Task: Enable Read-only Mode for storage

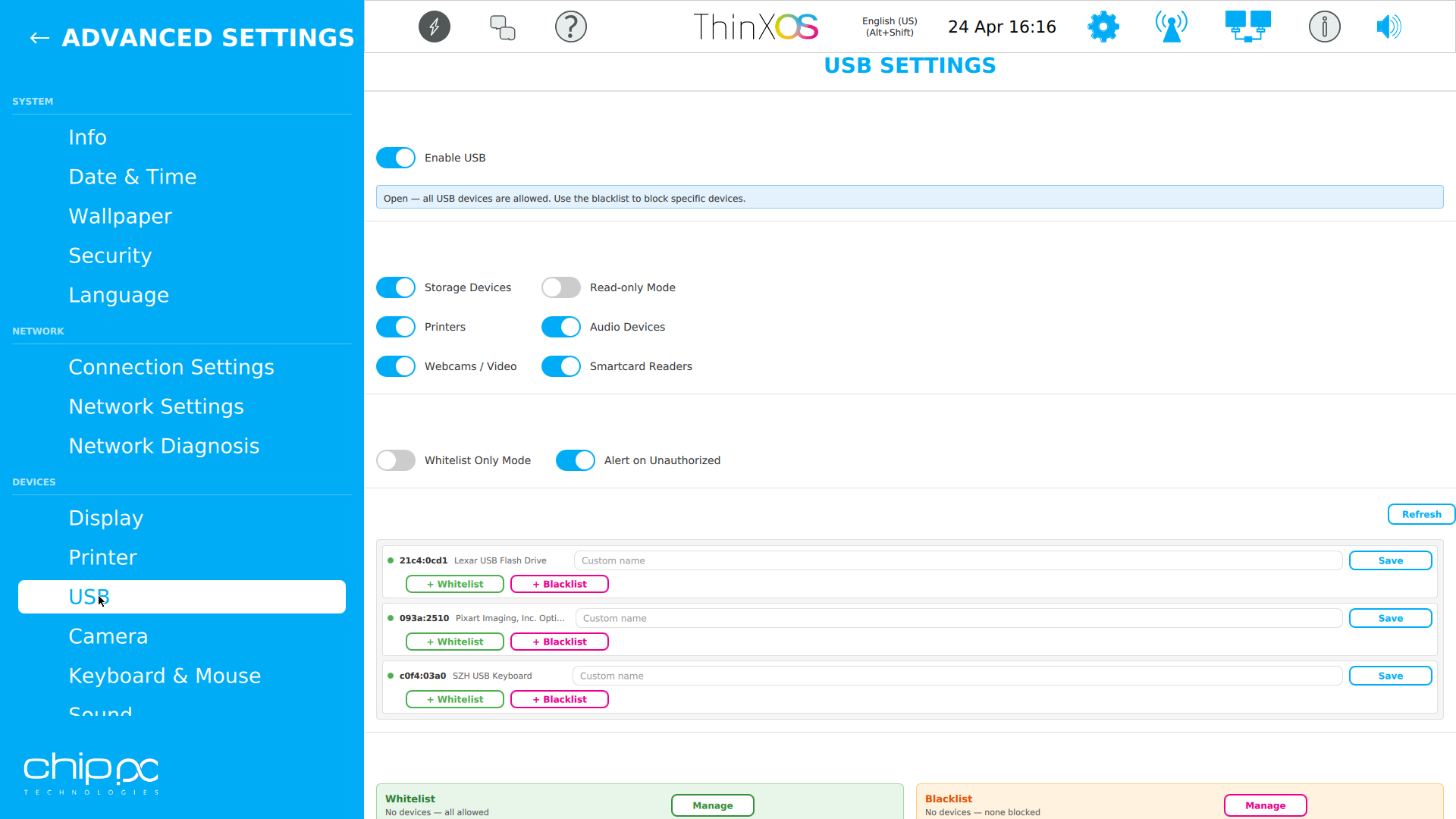Action: [x=560, y=287]
